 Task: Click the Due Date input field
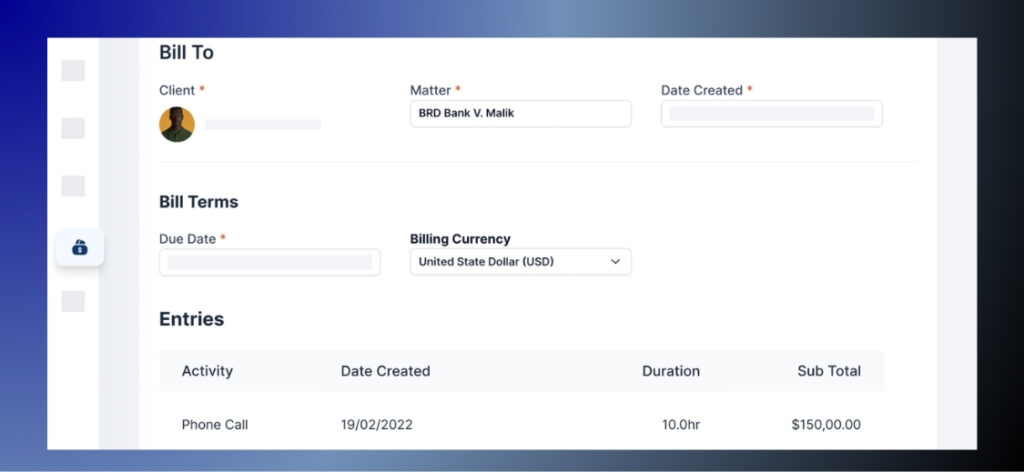[269, 262]
